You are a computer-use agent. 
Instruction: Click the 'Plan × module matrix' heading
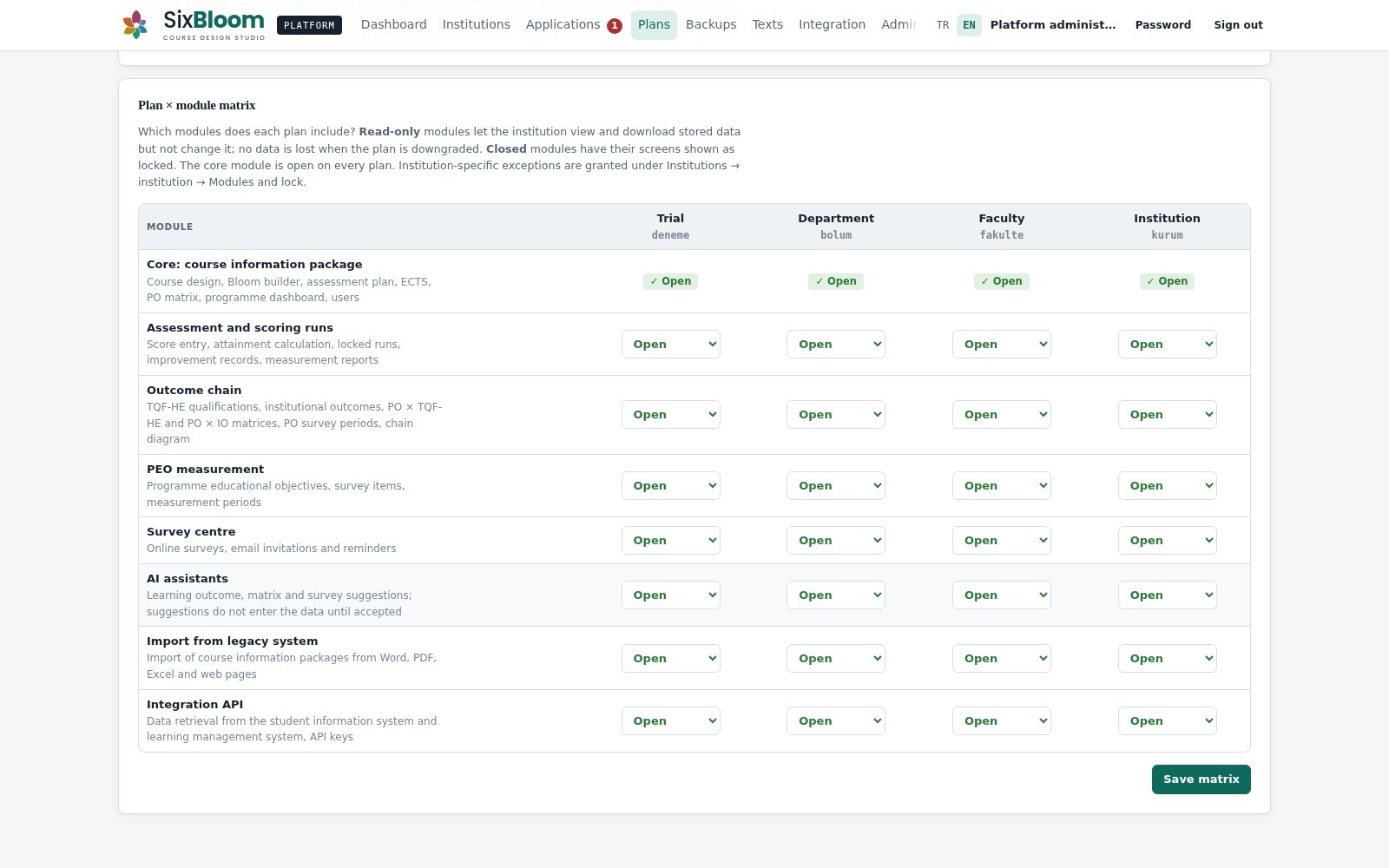[x=197, y=105]
